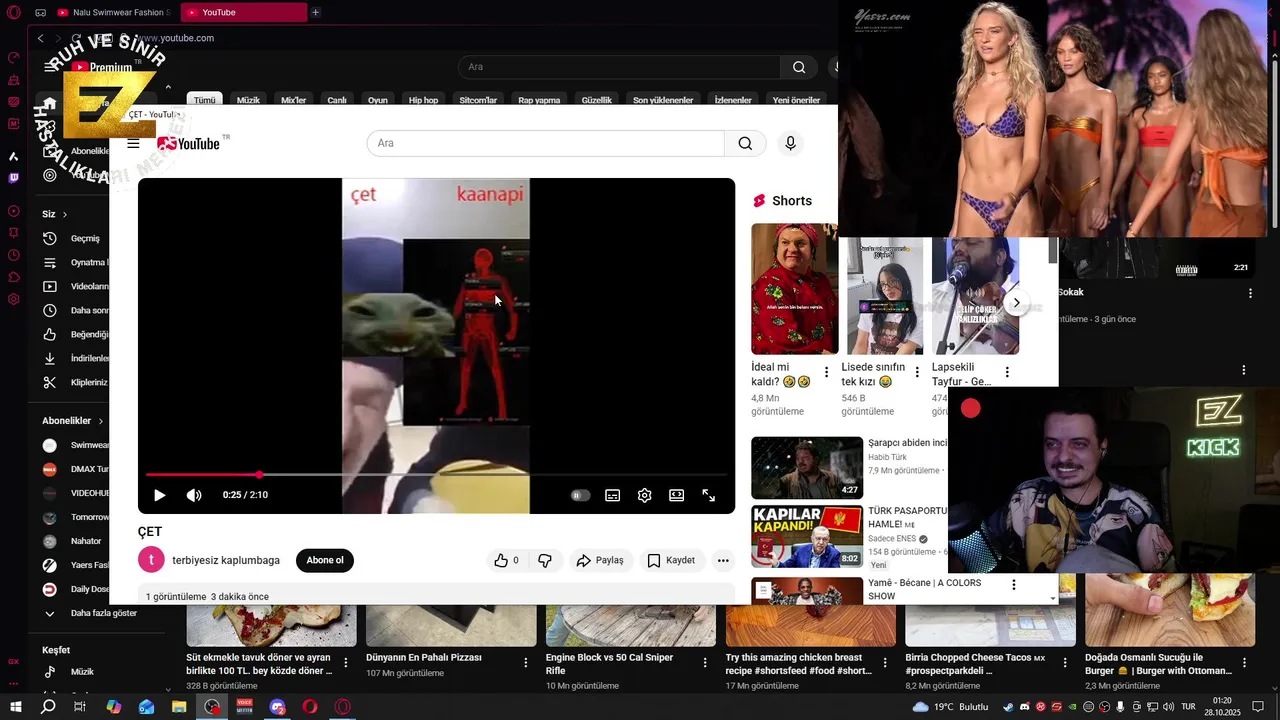Open Discord from the Windows taskbar

pyautogui.click(x=277, y=707)
